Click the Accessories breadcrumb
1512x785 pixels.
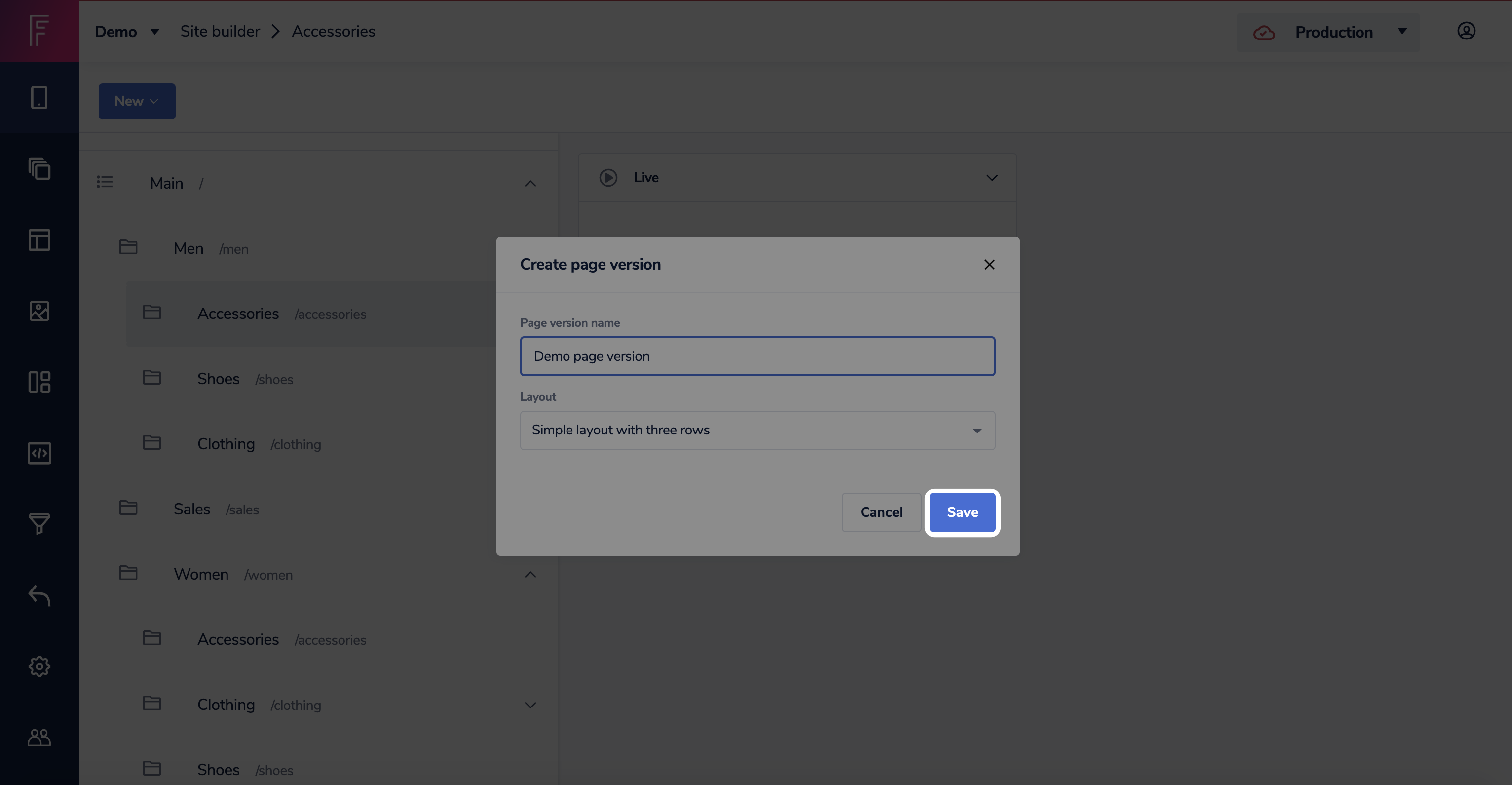coord(334,31)
